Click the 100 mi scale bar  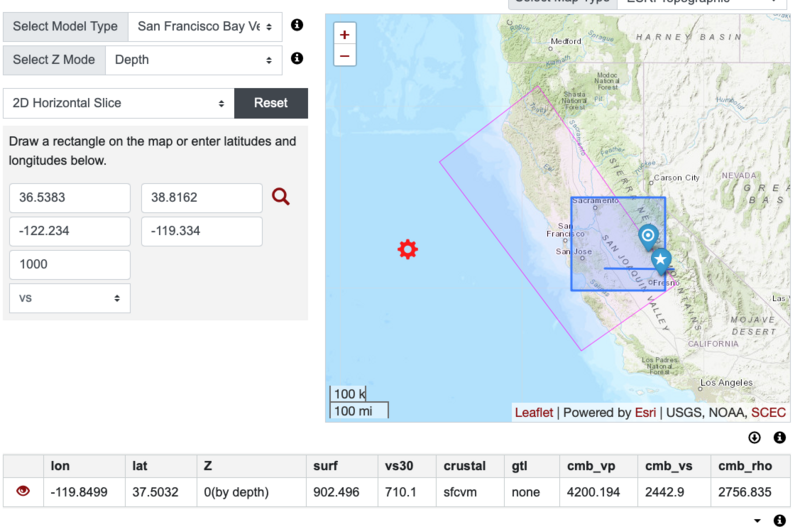click(359, 410)
